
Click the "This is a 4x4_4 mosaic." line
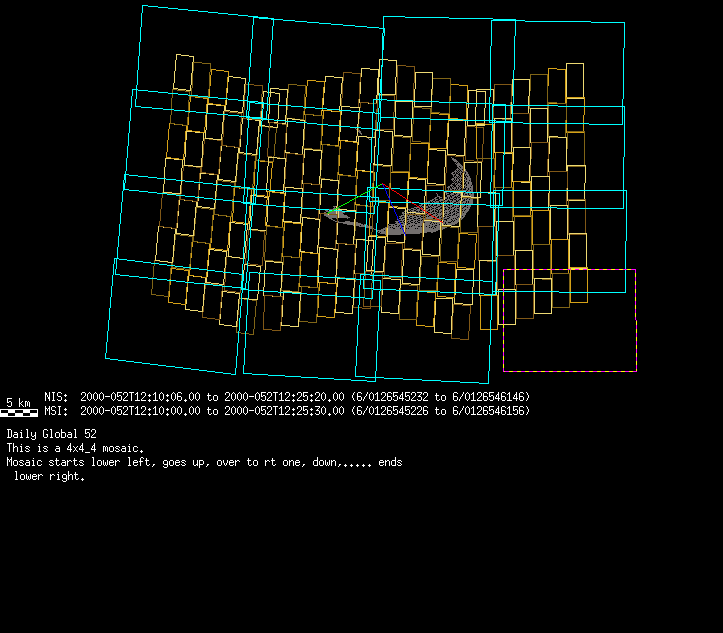[75, 448]
